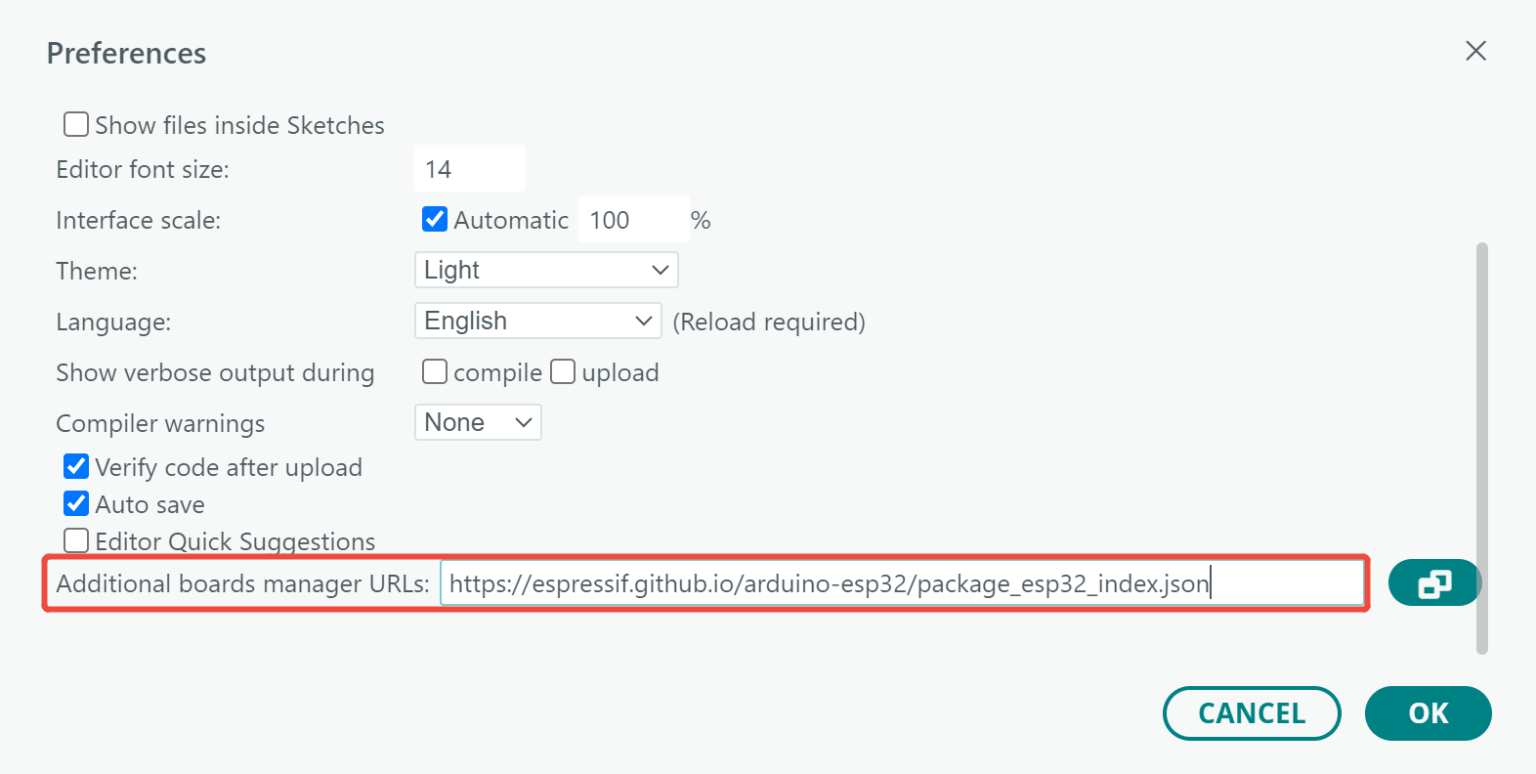This screenshot has width=1536, height=774.
Task: Enable Editor Quick Suggestions checkbox
Action: (x=76, y=541)
